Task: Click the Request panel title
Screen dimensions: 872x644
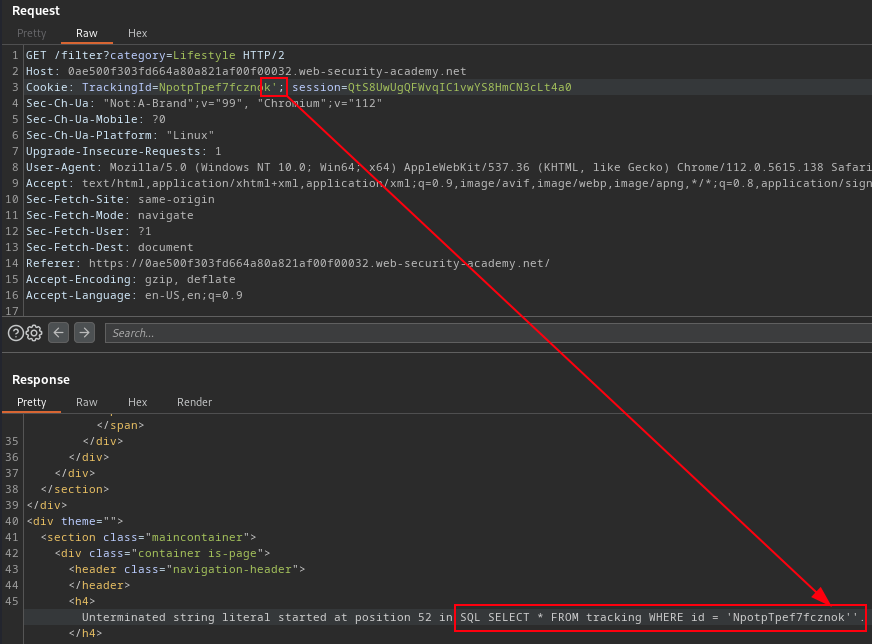Action: point(36,11)
